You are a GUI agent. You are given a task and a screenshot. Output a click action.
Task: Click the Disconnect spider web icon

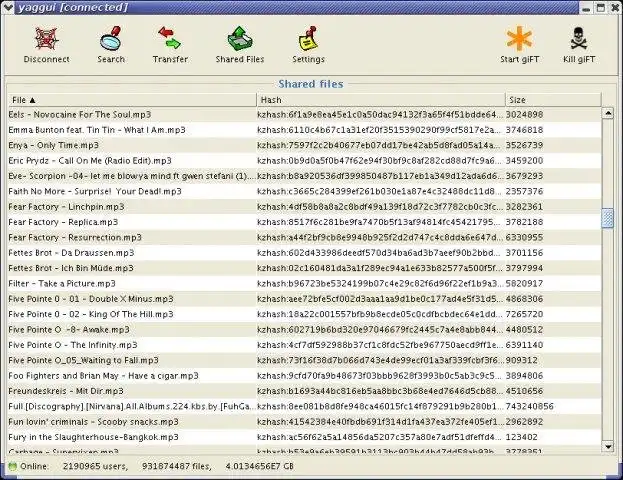(46, 39)
